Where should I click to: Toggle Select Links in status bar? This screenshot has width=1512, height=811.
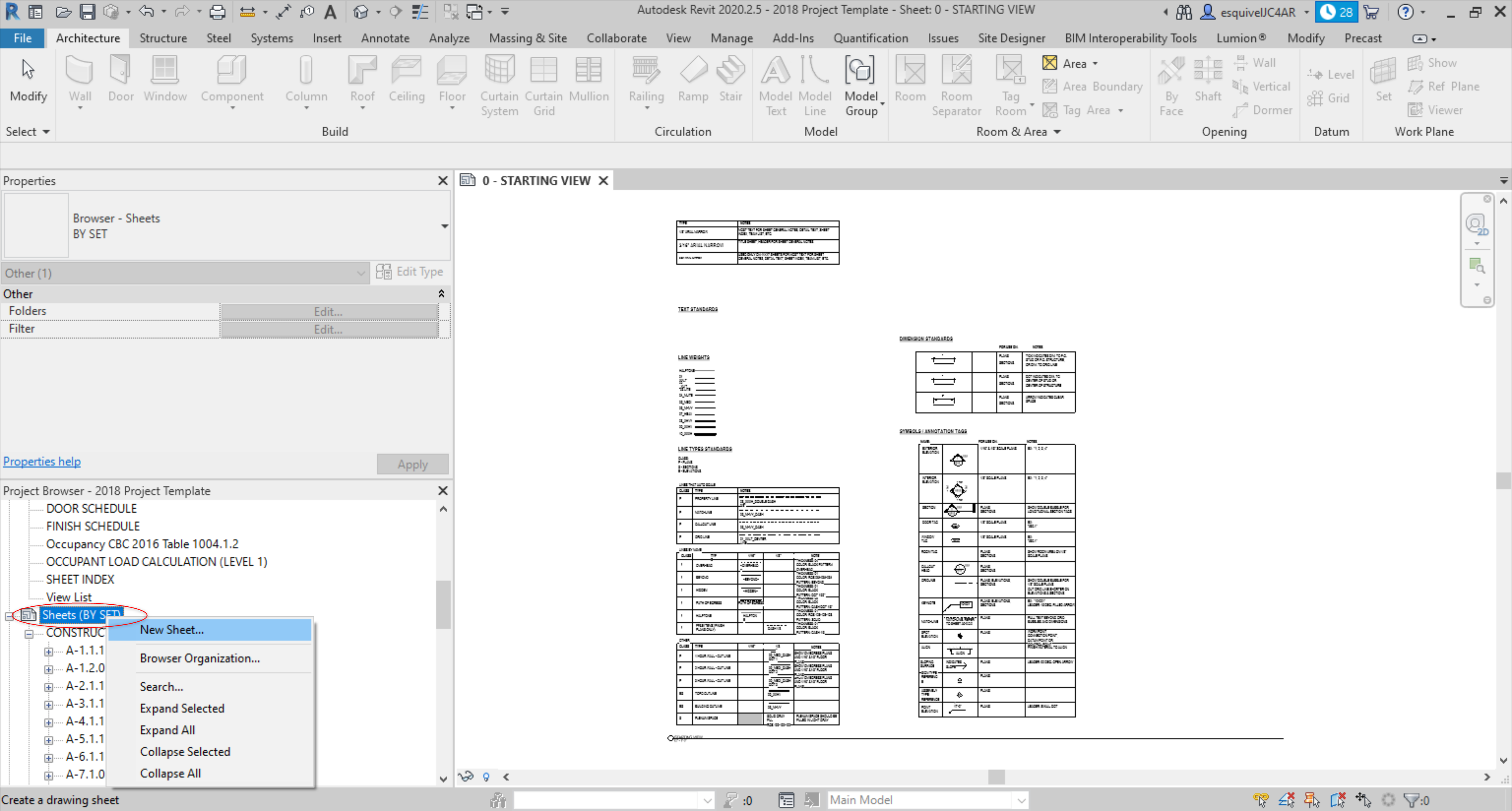(x=1260, y=799)
